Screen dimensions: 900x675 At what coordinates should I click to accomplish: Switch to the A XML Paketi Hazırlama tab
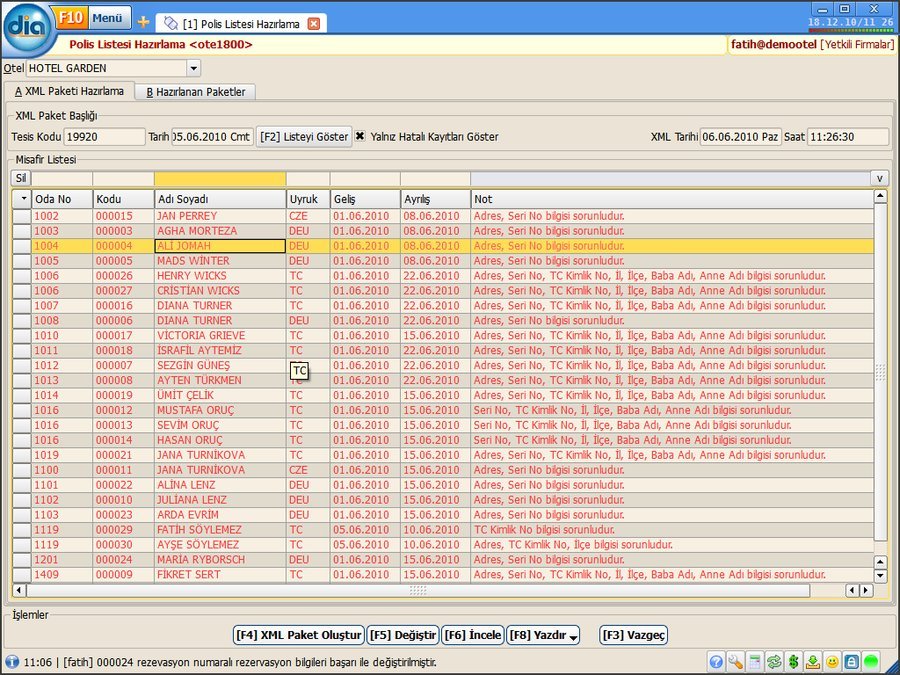69,91
